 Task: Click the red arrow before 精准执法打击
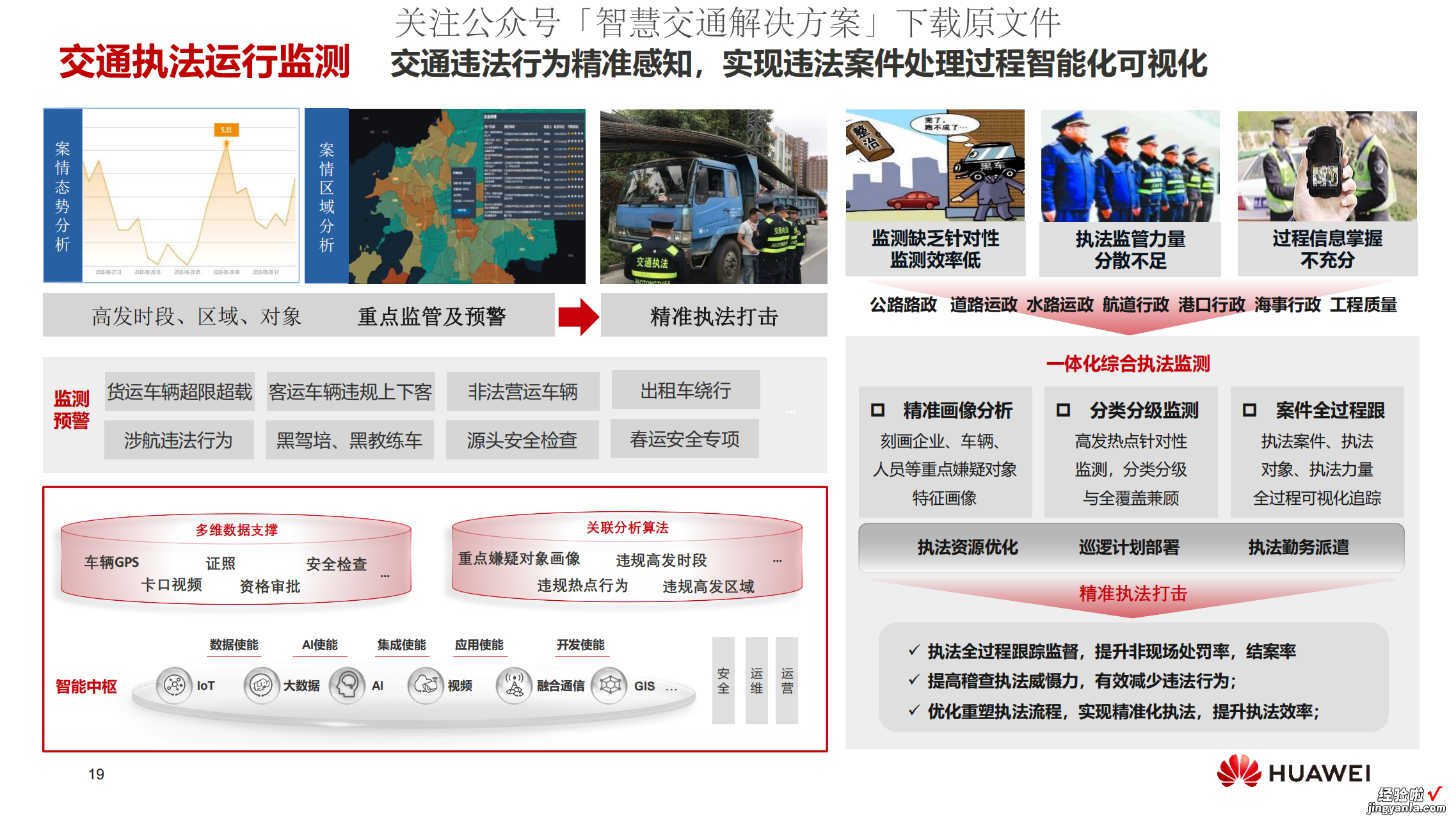(579, 316)
